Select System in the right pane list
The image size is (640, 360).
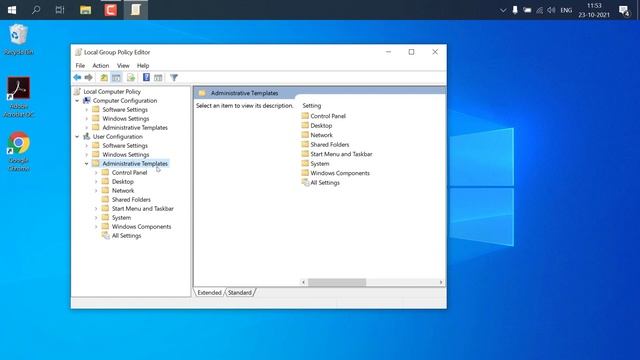[320, 163]
